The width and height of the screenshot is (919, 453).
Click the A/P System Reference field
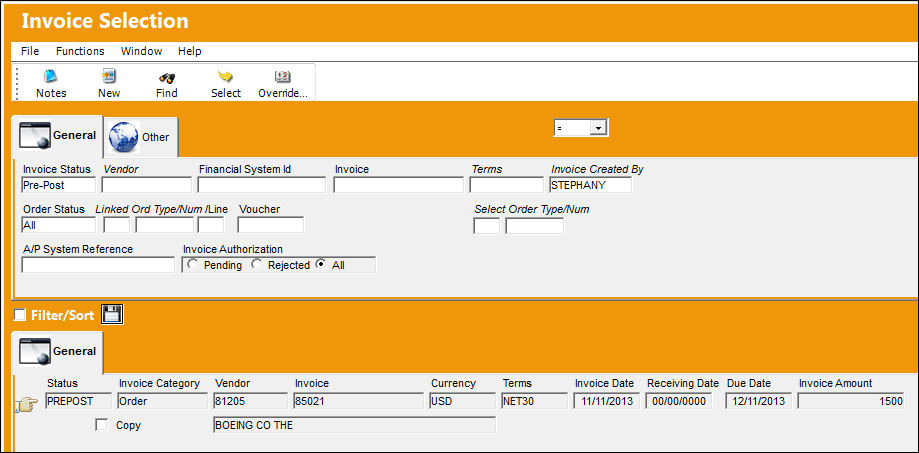[98, 265]
